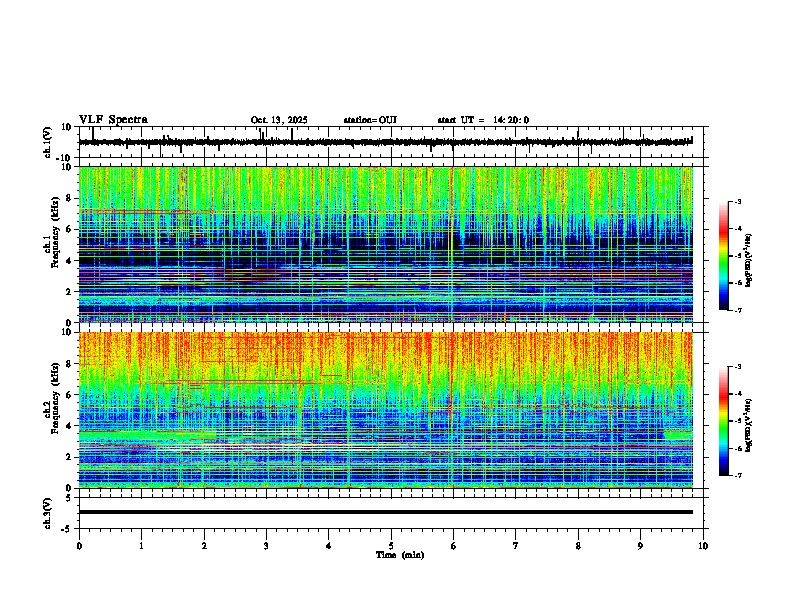
Task: Click tick label "10" on the time axis
Action: pyautogui.click(x=703, y=546)
